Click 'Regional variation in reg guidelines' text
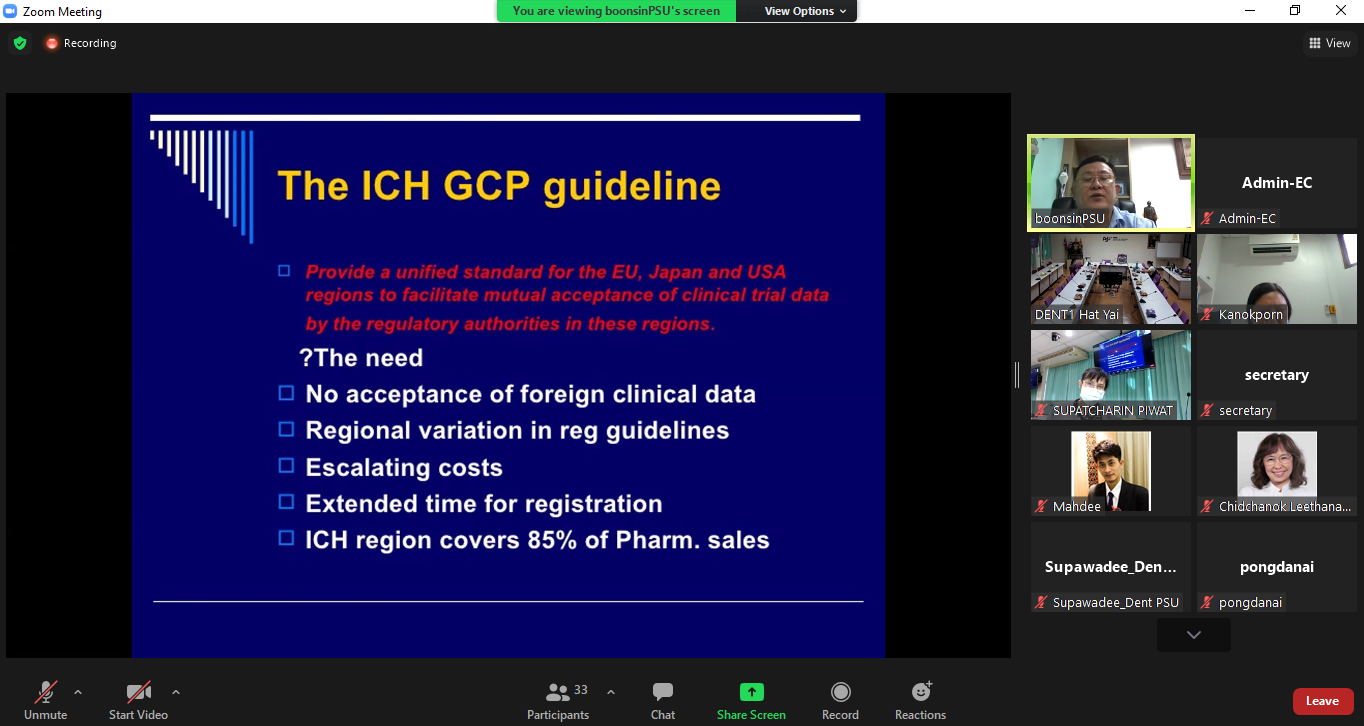Image resolution: width=1364 pixels, height=726 pixels. point(517,430)
